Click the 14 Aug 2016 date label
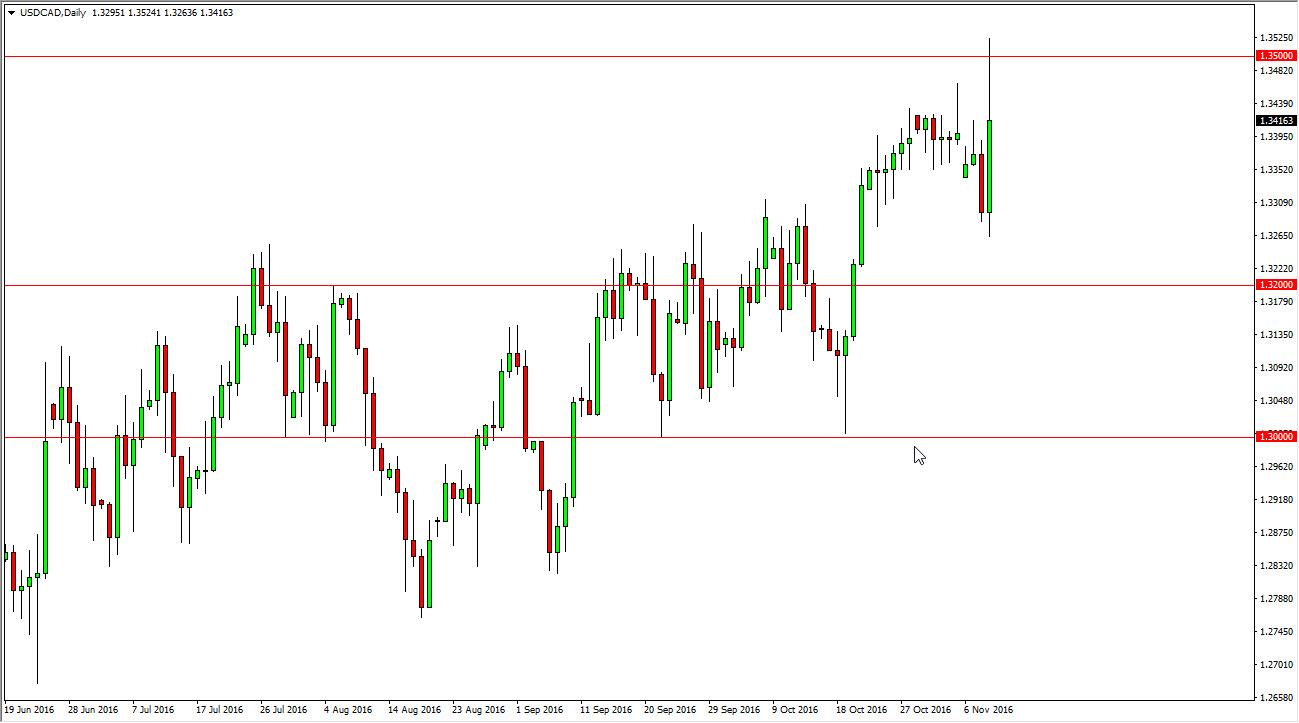The width and height of the screenshot is (1299, 723). (x=415, y=710)
